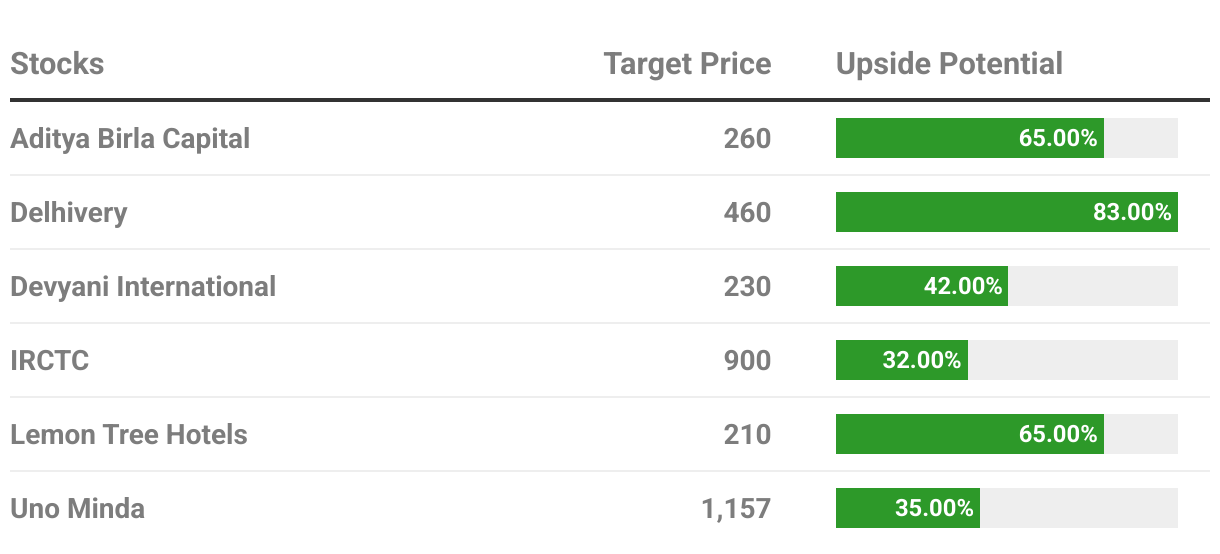Click the Delhivery stock name
Viewport: 1220px width, 554px height.
click(69, 213)
